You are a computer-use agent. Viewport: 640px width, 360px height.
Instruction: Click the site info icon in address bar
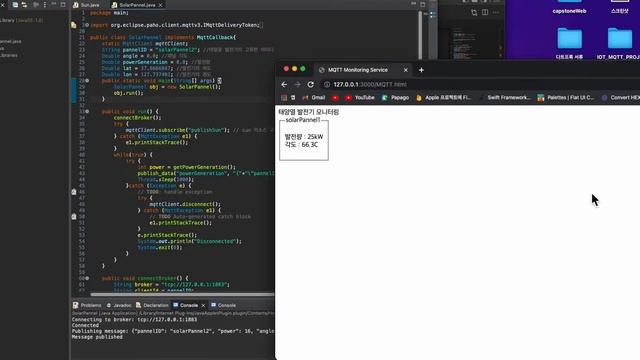(327, 84)
